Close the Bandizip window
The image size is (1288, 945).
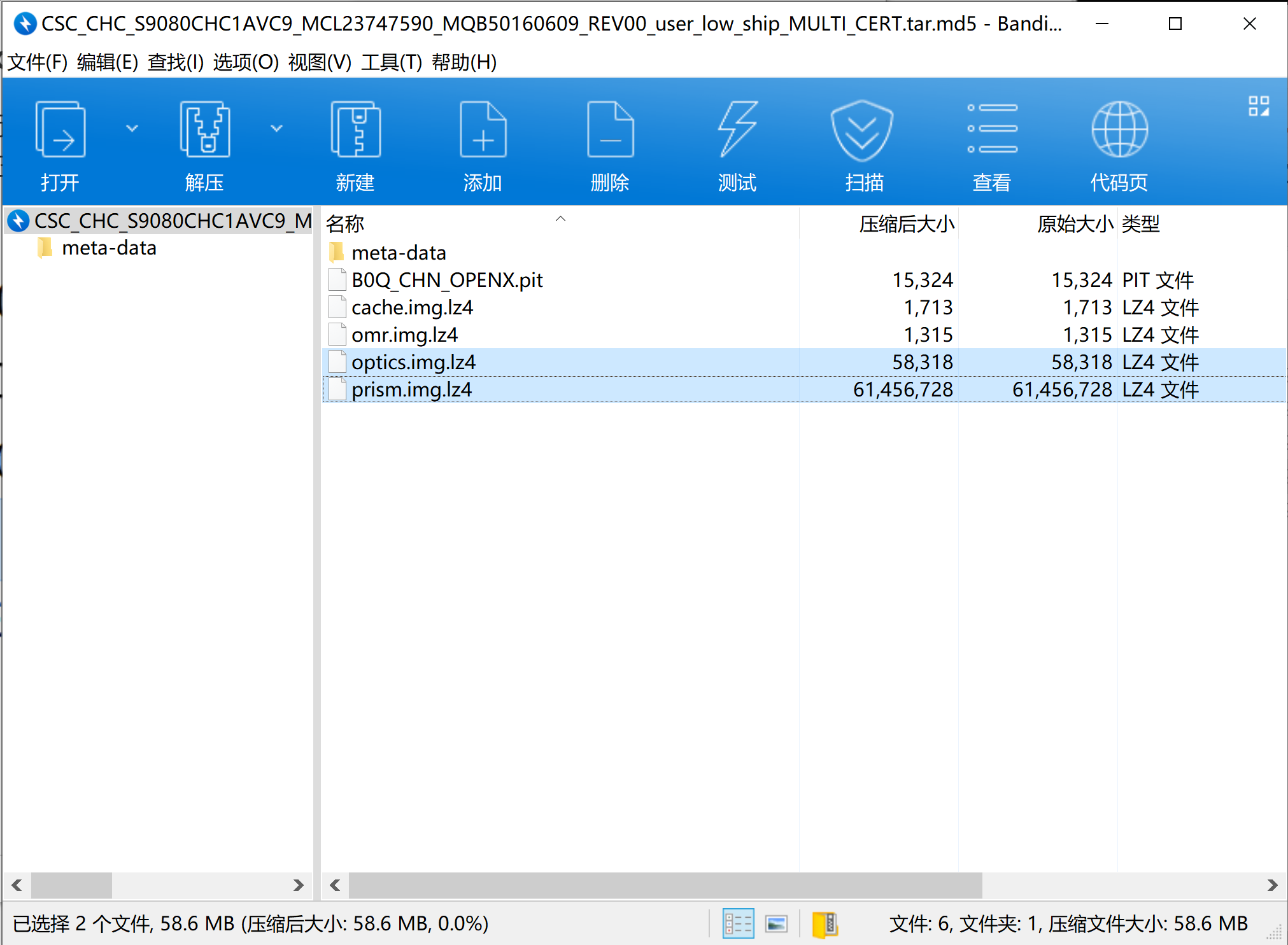(x=1249, y=24)
